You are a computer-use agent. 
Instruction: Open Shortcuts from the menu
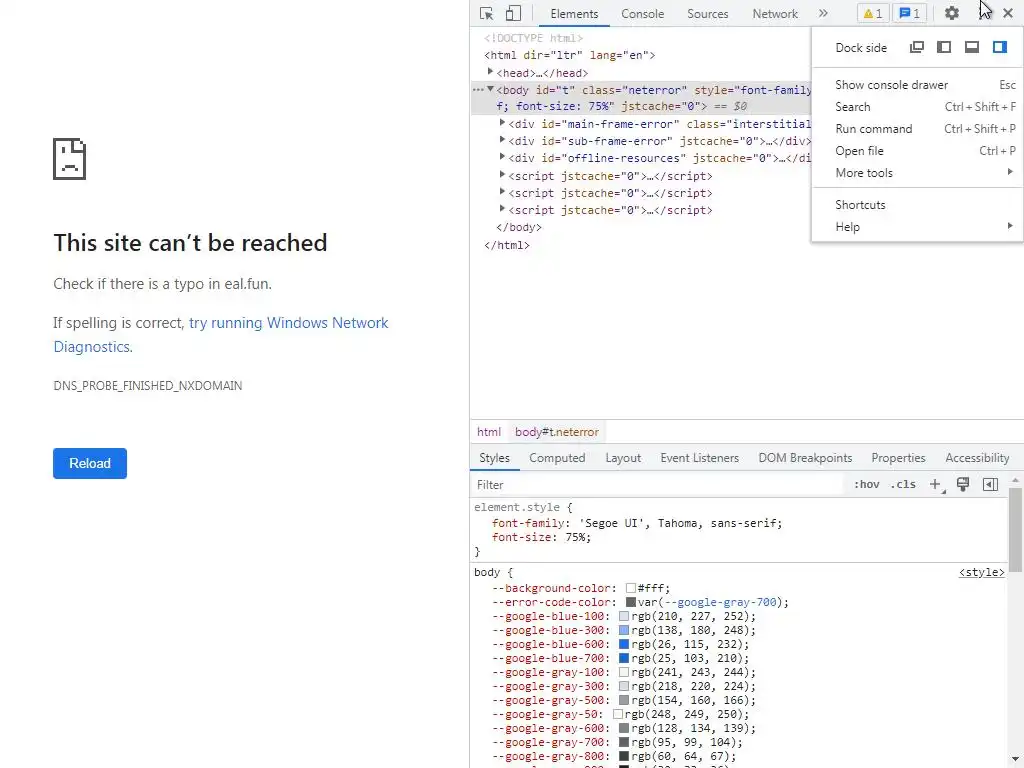918,204
